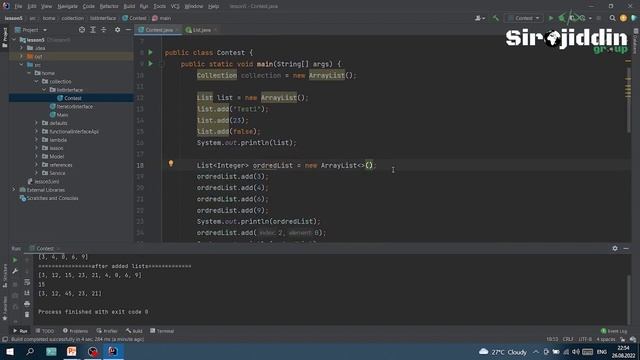The height and width of the screenshot is (360, 640).
Task: Toggle soft-wrap in Run console
Action: (x=27, y=282)
